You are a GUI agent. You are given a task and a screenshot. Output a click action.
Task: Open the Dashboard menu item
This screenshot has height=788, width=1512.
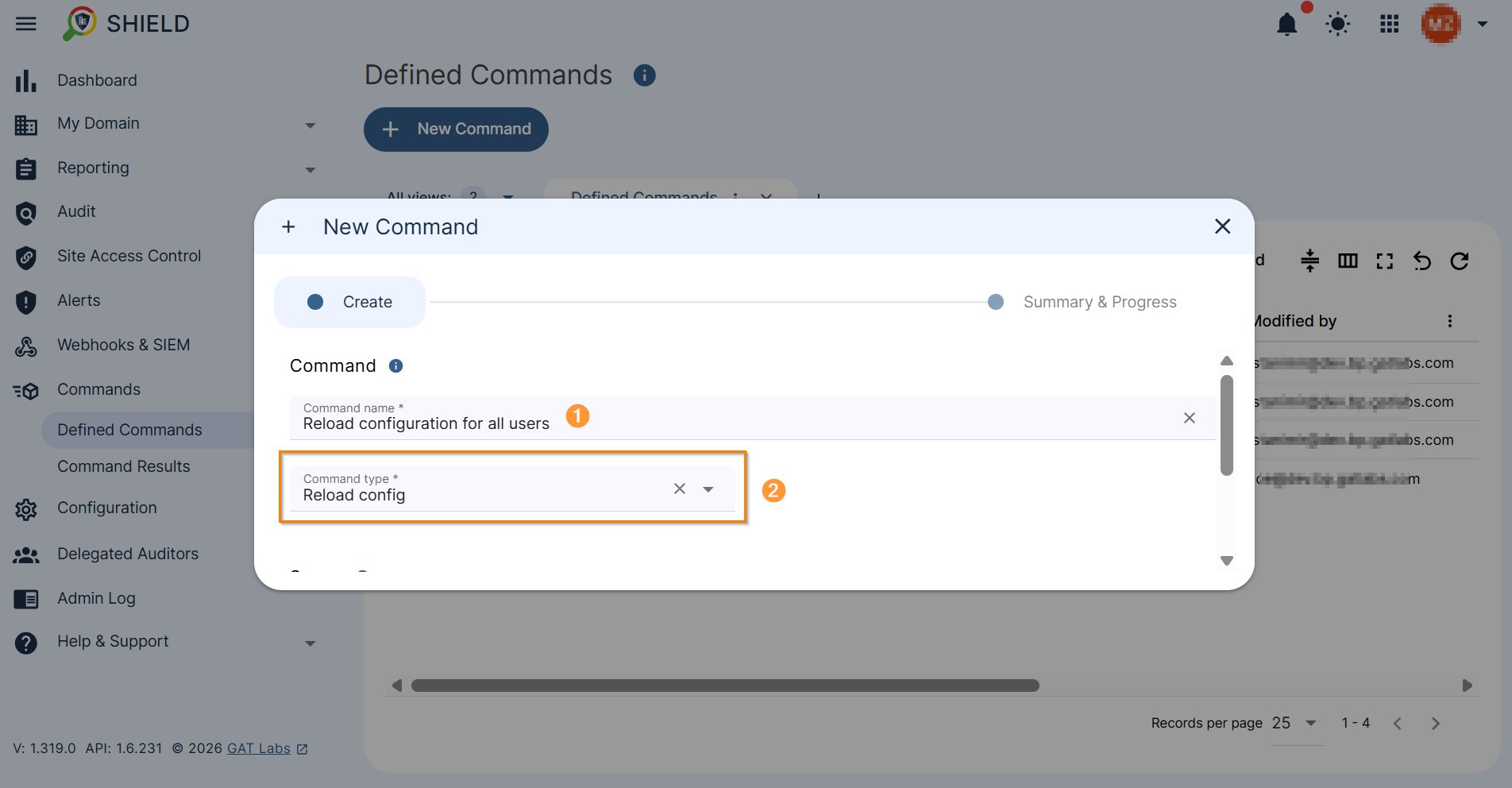(x=97, y=80)
